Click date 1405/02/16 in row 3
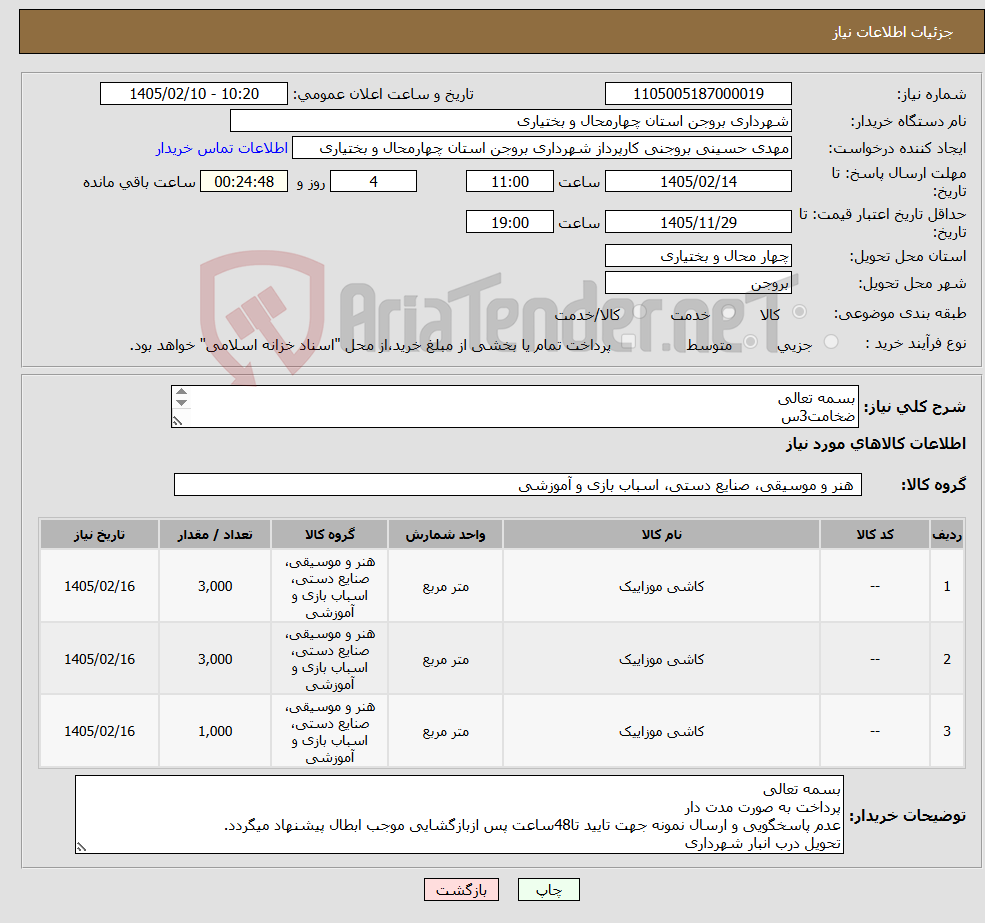Viewport: 985px width, 923px height. pos(99,731)
